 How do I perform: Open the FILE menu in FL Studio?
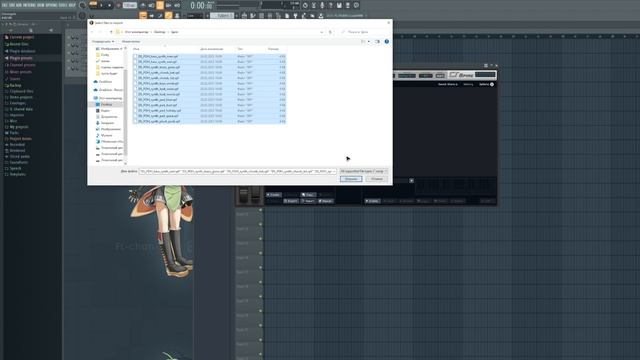pyautogui.click(x=5, y=5)
